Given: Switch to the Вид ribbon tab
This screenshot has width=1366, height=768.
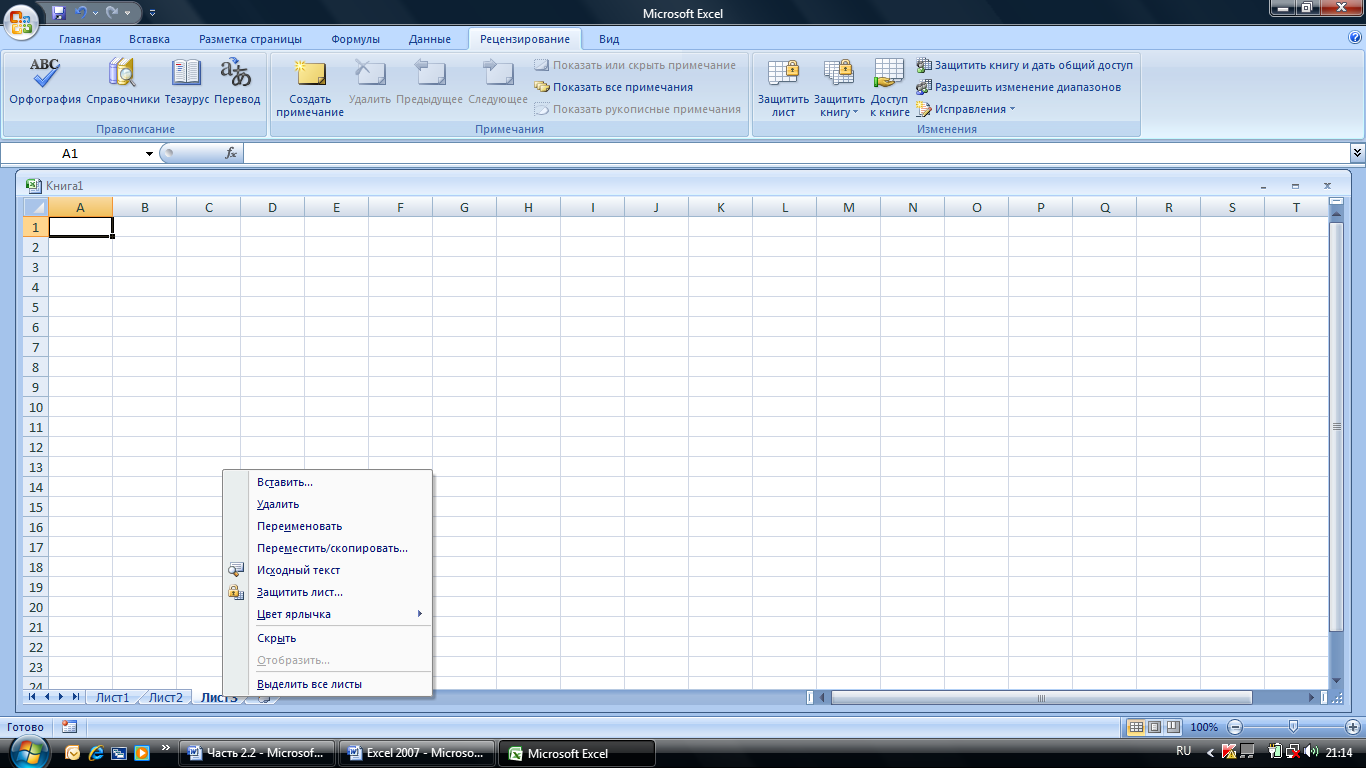Looking at the screenshot, I should click(x=609, y=39).
